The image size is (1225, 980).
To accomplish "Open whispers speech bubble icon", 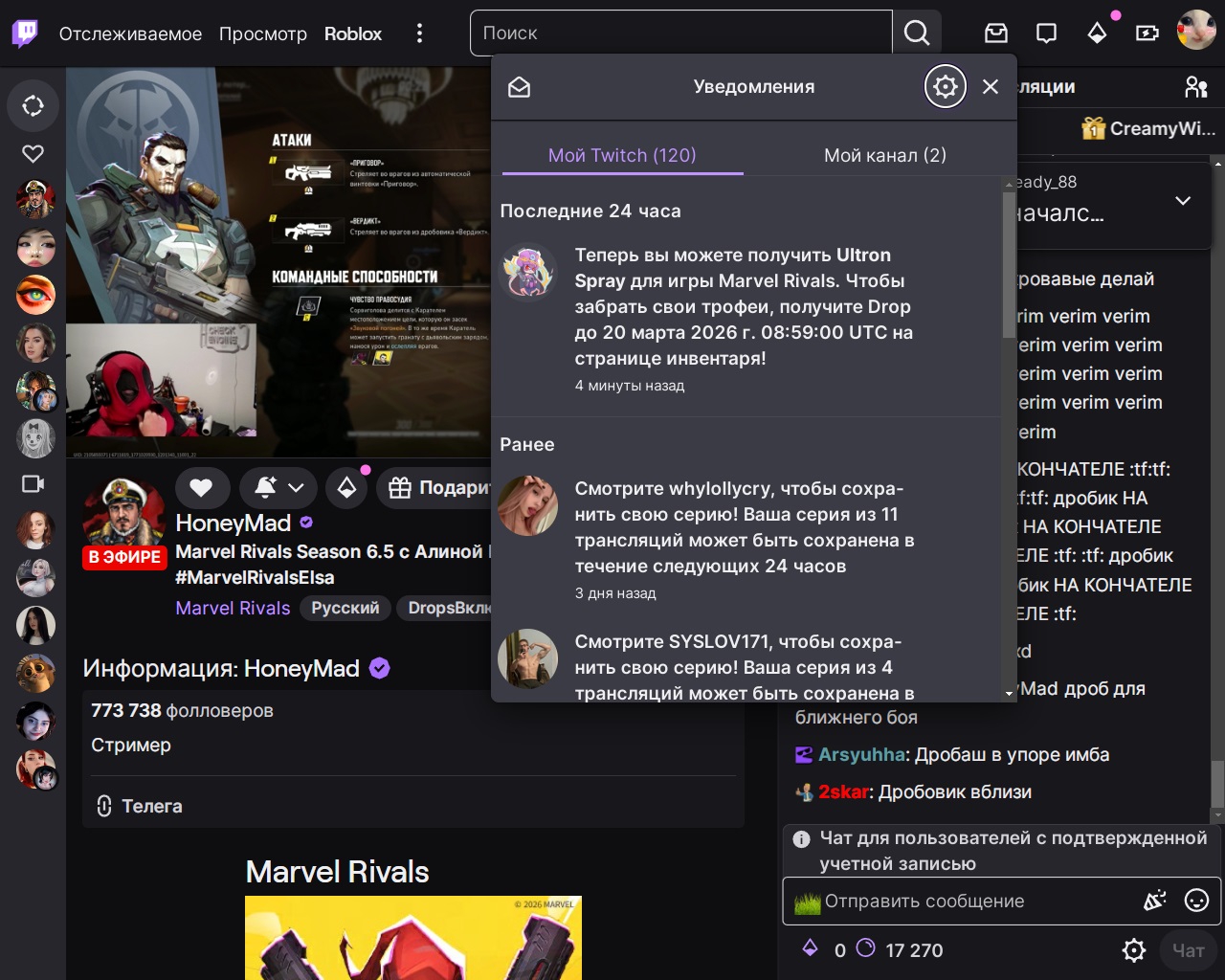I will coord(1046,33).
